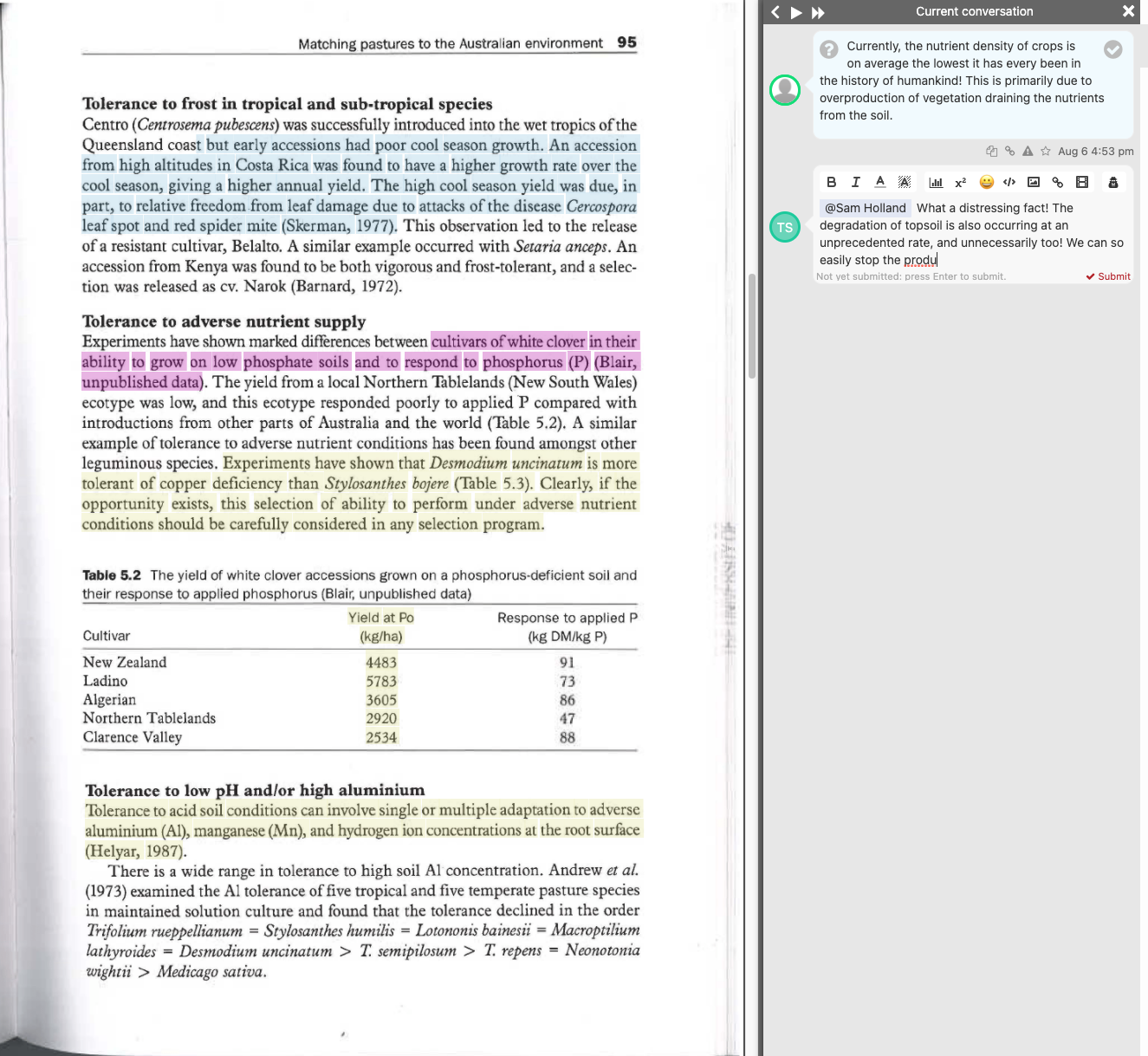Apply superscript formatting in editor

[x=960, y=182]
